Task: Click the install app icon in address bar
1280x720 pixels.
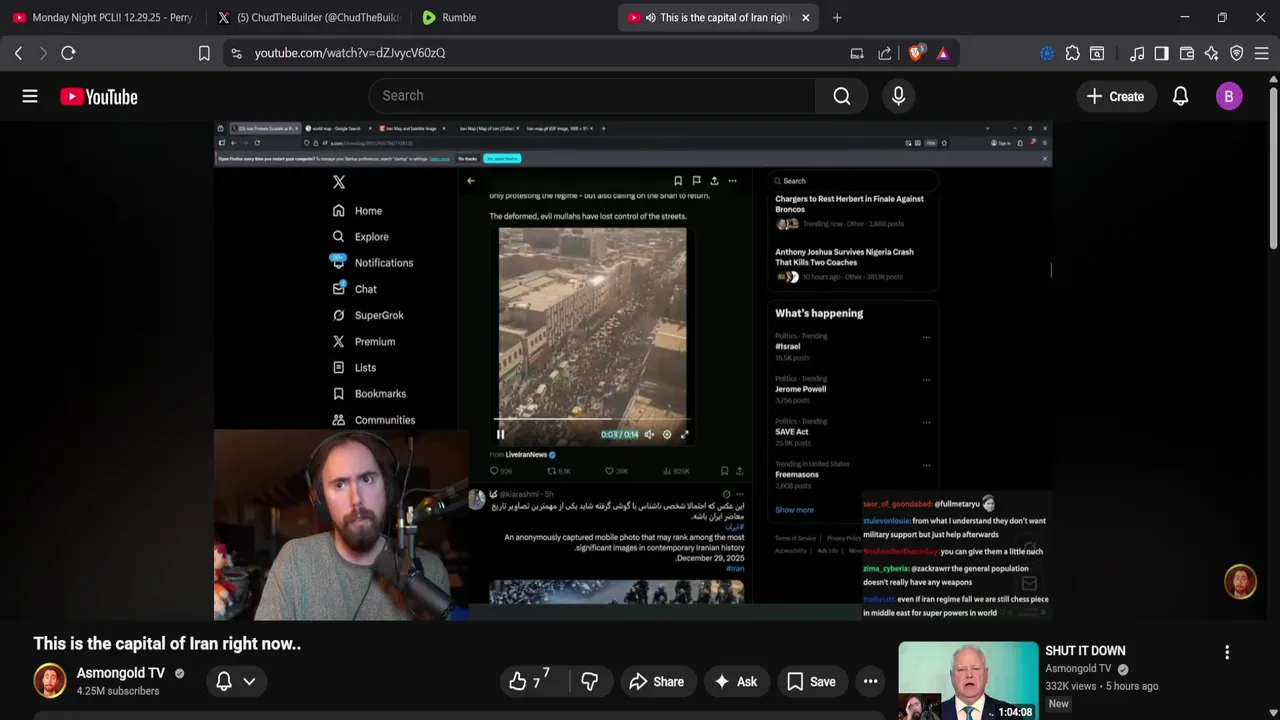Action: coord(857,53)
